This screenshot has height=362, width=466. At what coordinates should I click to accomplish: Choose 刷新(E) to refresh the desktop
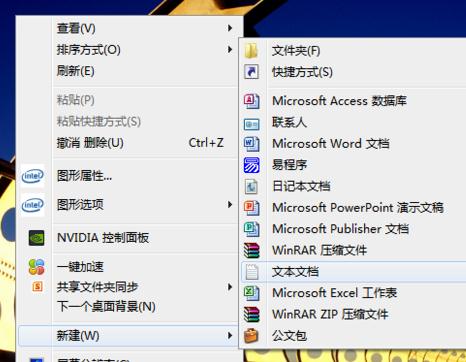pyautogui.click(x=129, y=71)
